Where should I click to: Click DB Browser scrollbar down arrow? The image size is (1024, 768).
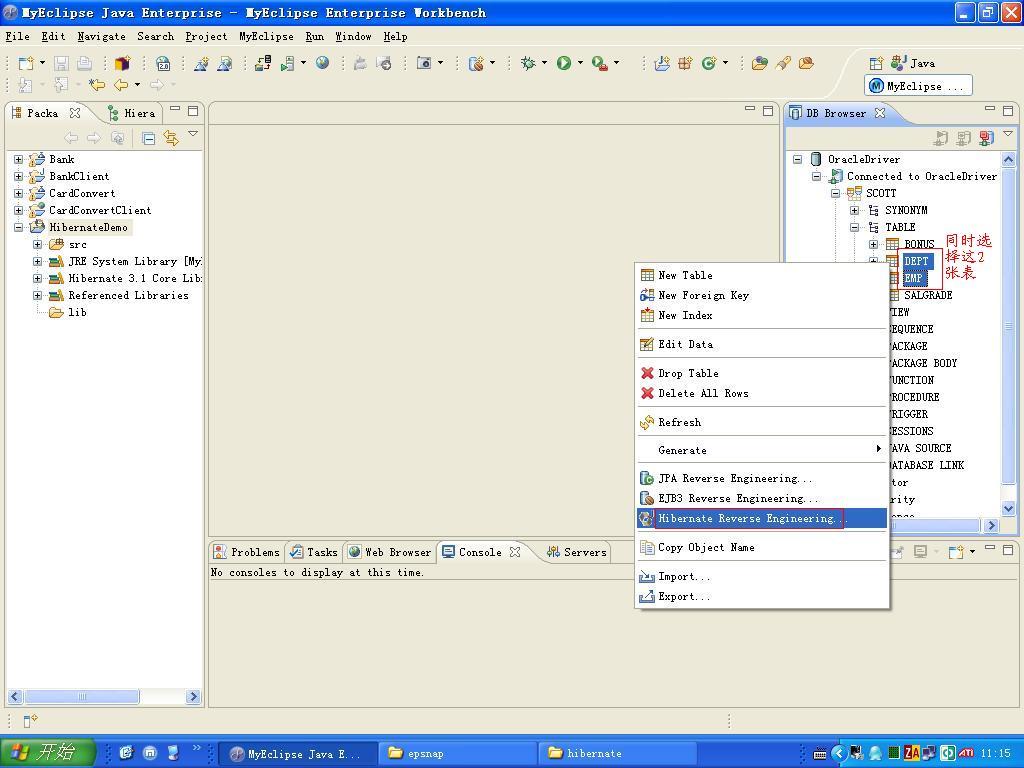1008,508
